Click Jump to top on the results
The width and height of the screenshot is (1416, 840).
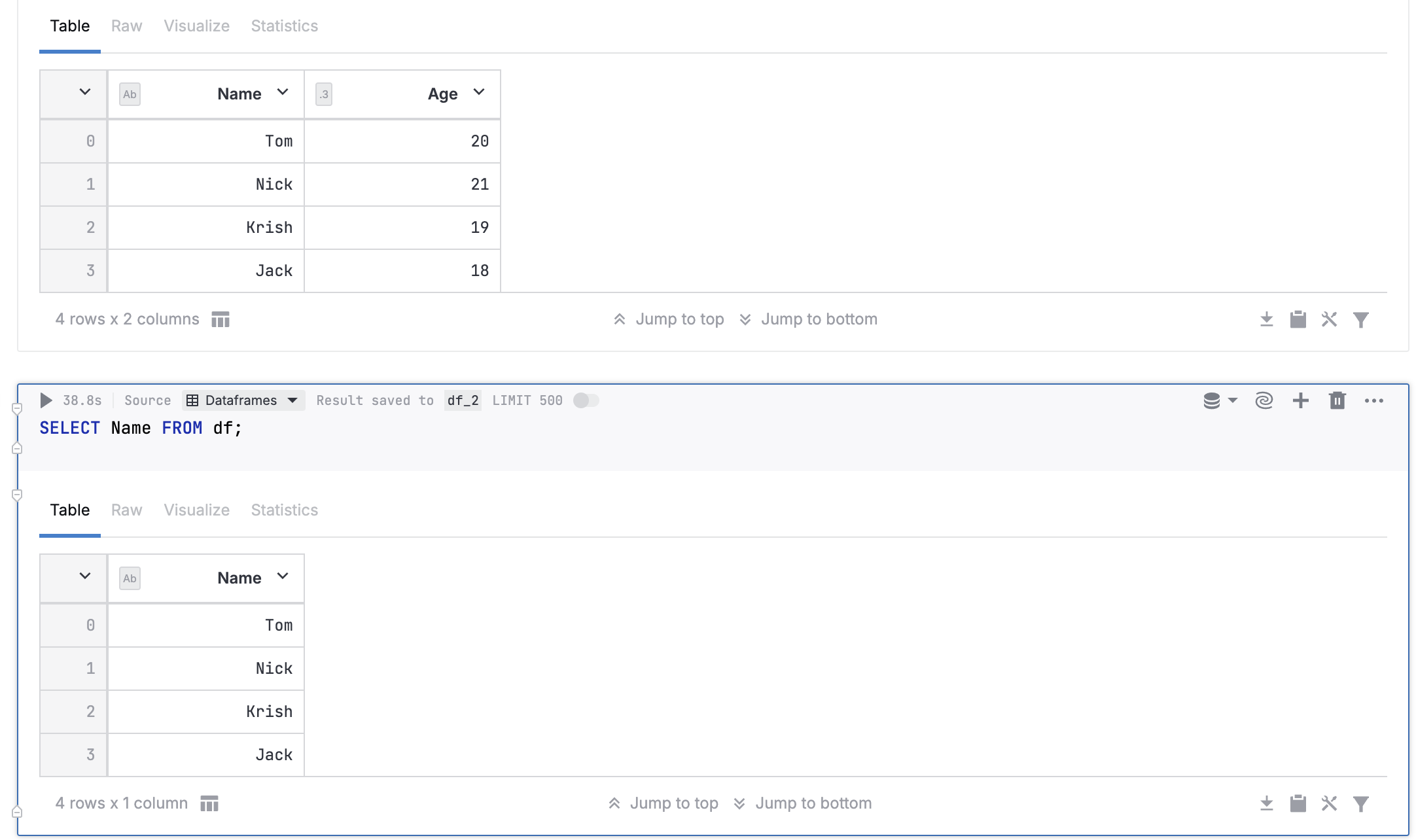click(675, 803)
